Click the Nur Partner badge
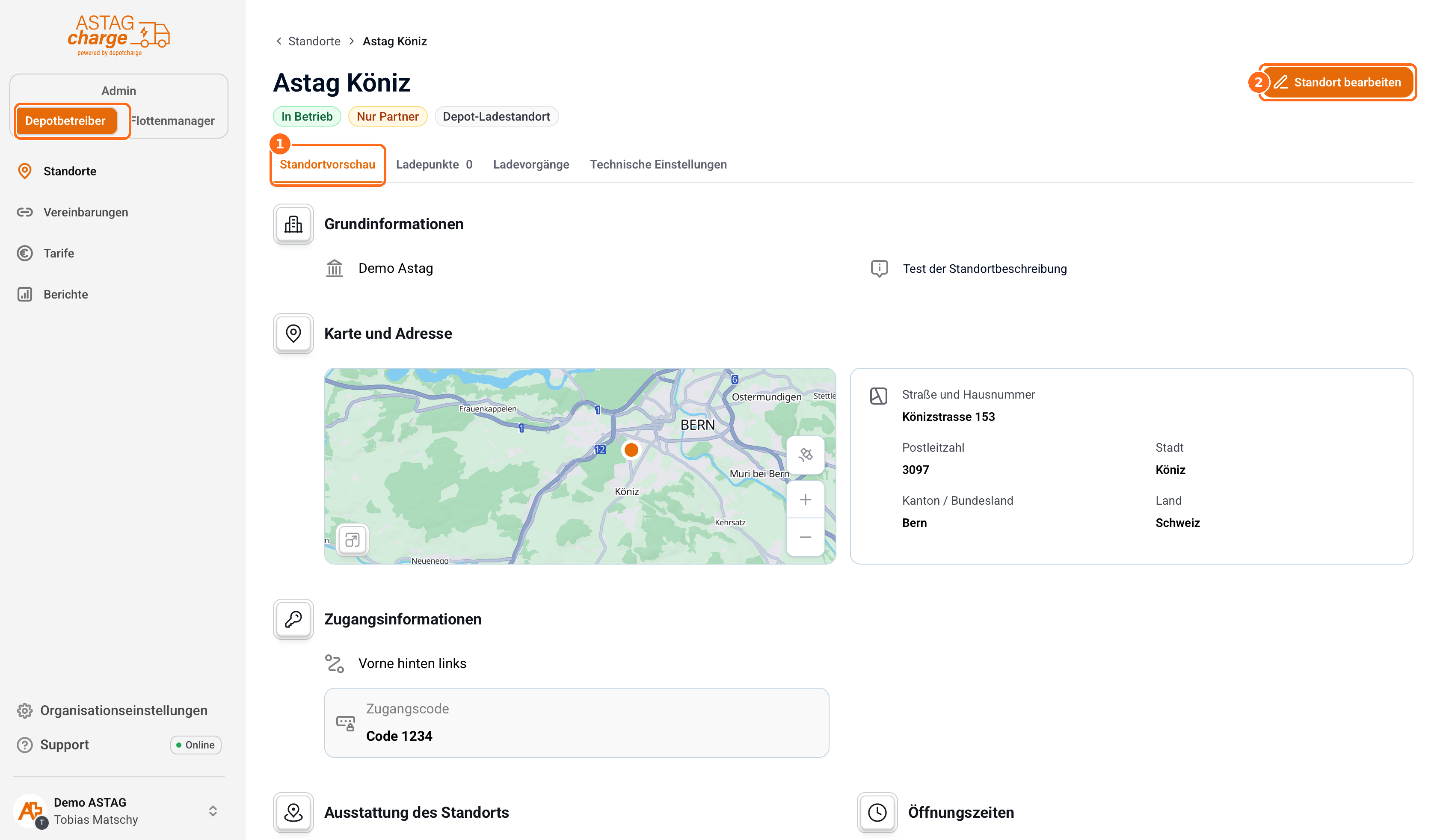Image resolution: width=1440 pixels, height=840 pixels. 388,117
